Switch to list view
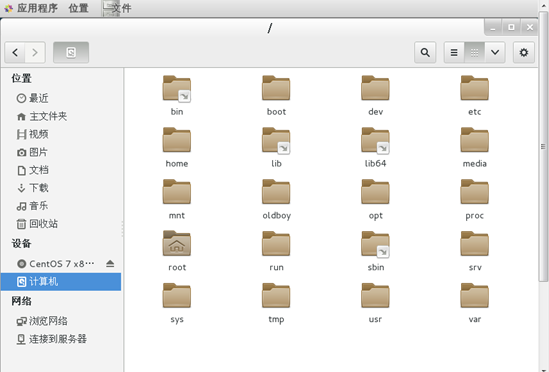The height and width of the screenshot is (372, 549). click(454, 53)
